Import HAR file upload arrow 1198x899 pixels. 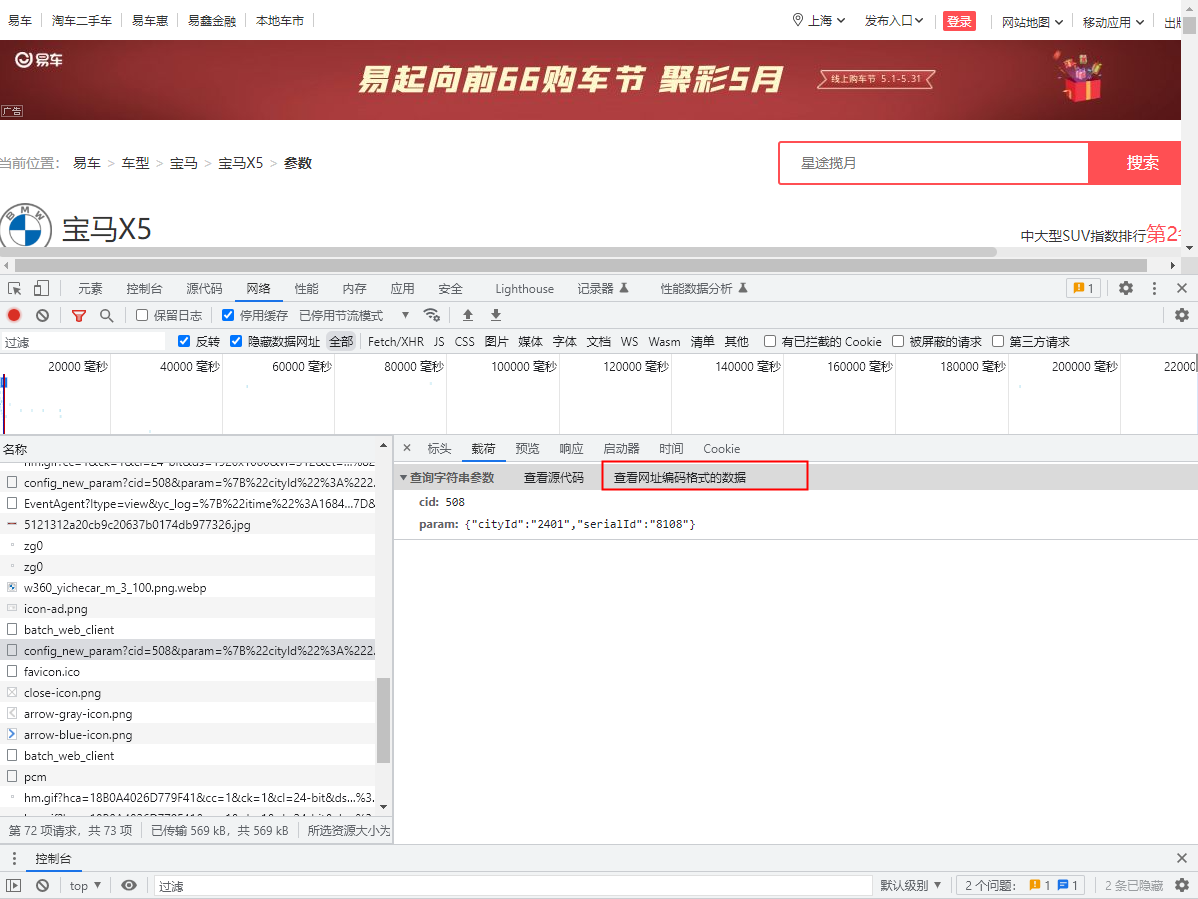point(468,315)
